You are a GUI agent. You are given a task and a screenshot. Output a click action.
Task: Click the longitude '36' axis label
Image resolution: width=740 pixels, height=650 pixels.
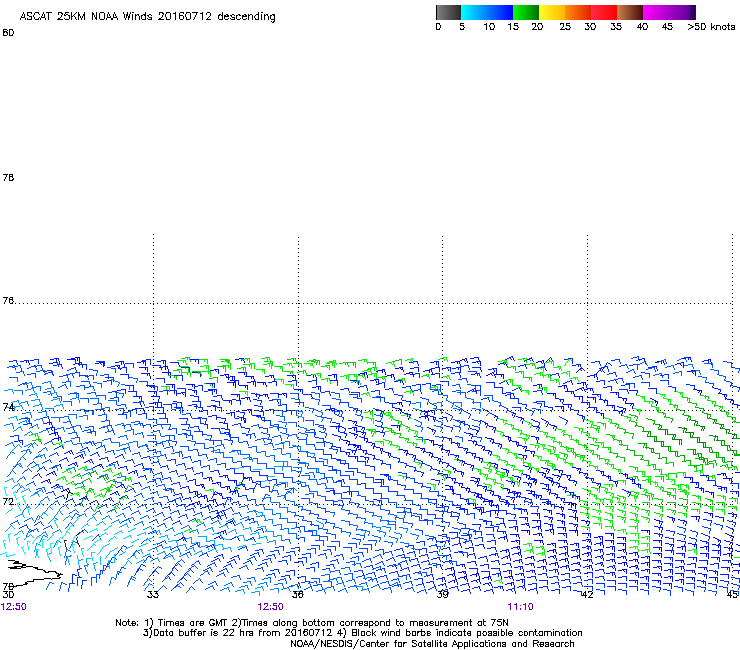tap(297, 594)
